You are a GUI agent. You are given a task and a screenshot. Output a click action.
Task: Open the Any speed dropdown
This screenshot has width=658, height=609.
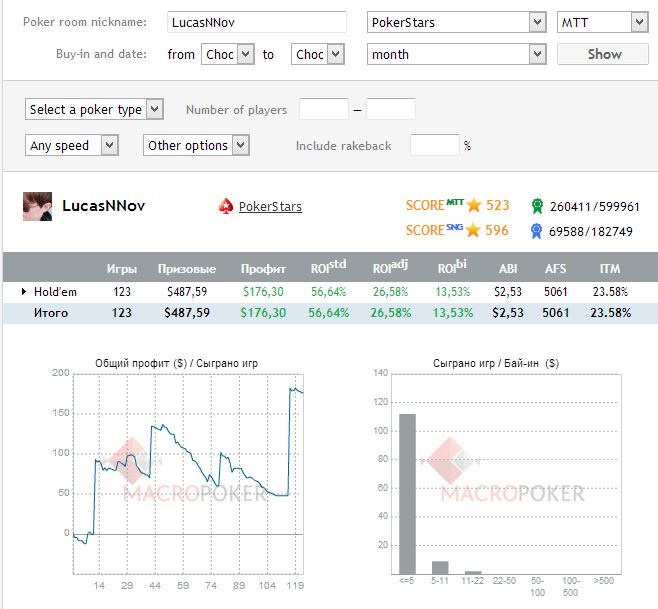(72, 145)
